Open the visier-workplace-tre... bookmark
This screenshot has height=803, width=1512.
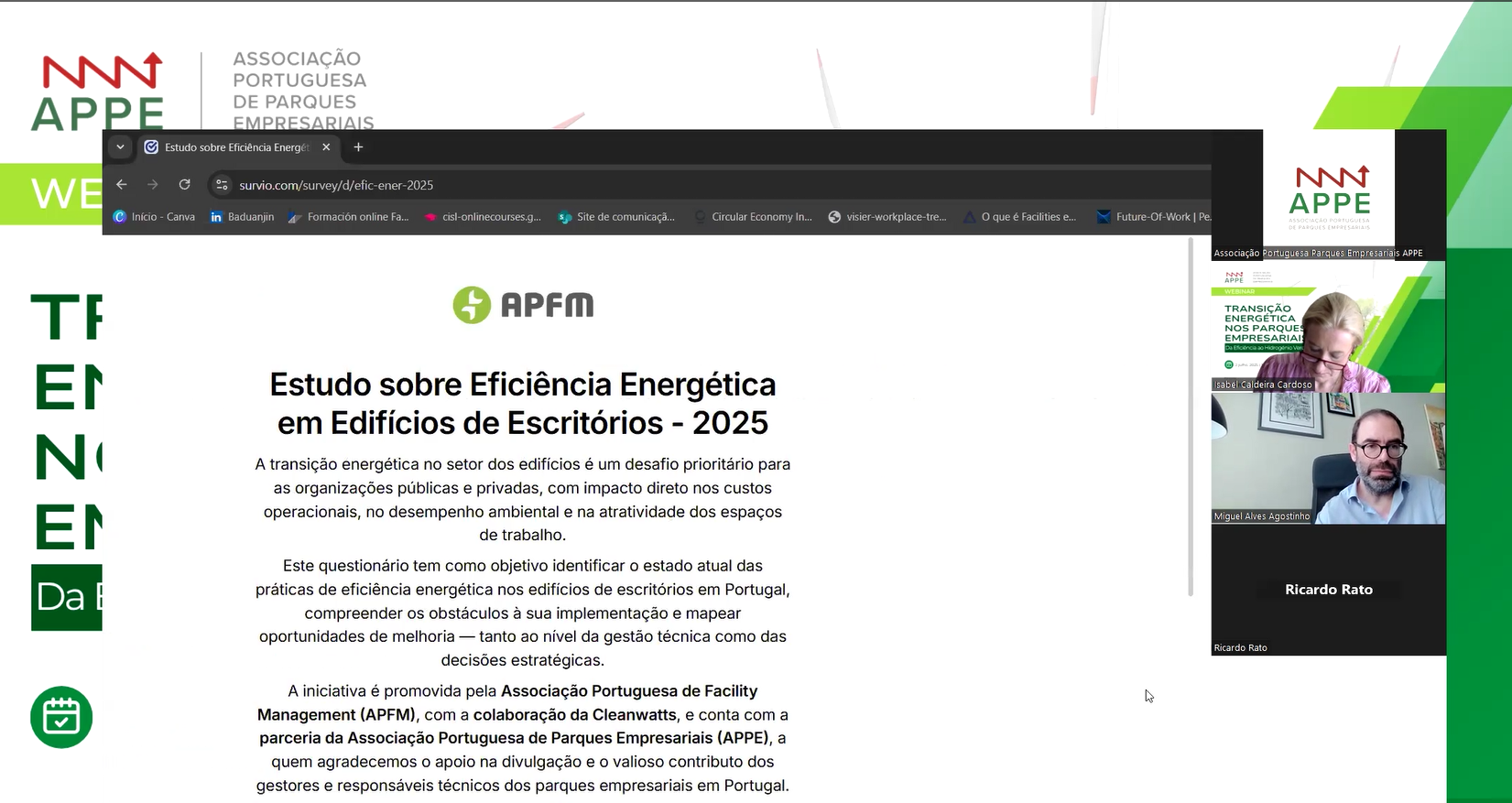click(x=887, y=217)
